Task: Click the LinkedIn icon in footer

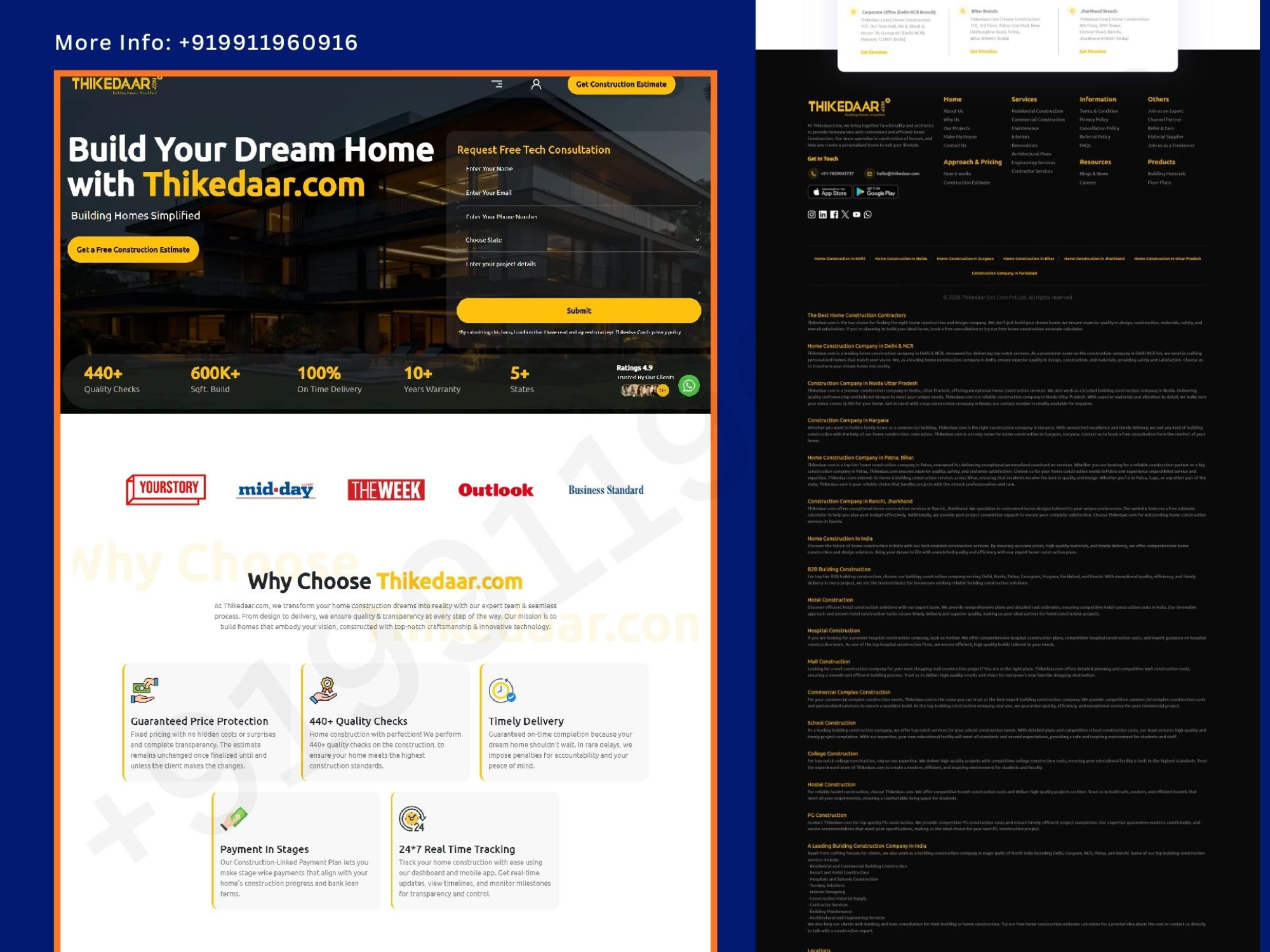Action: click(823, 216)
